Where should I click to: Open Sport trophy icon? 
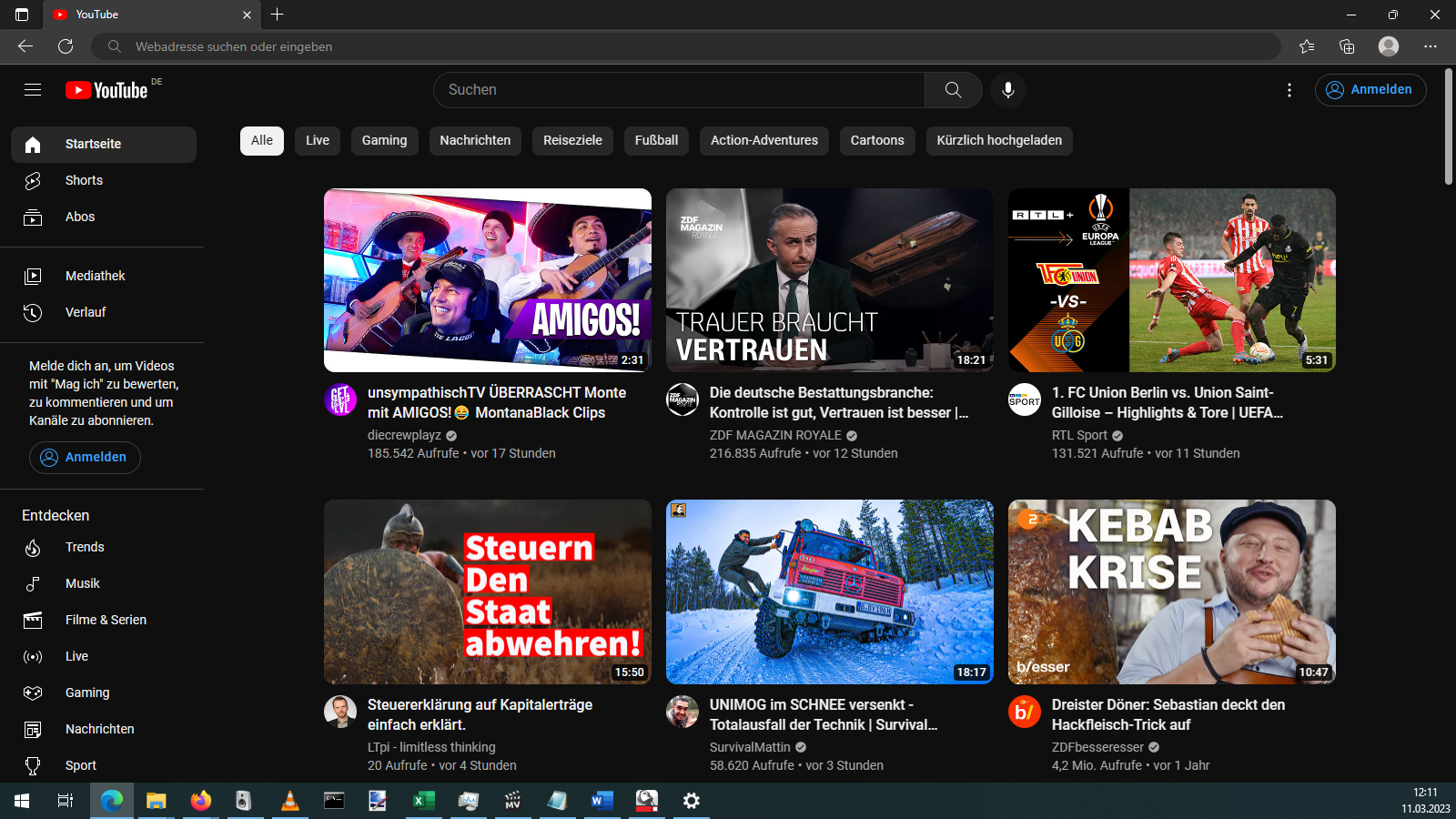click(x=33, y=765)
